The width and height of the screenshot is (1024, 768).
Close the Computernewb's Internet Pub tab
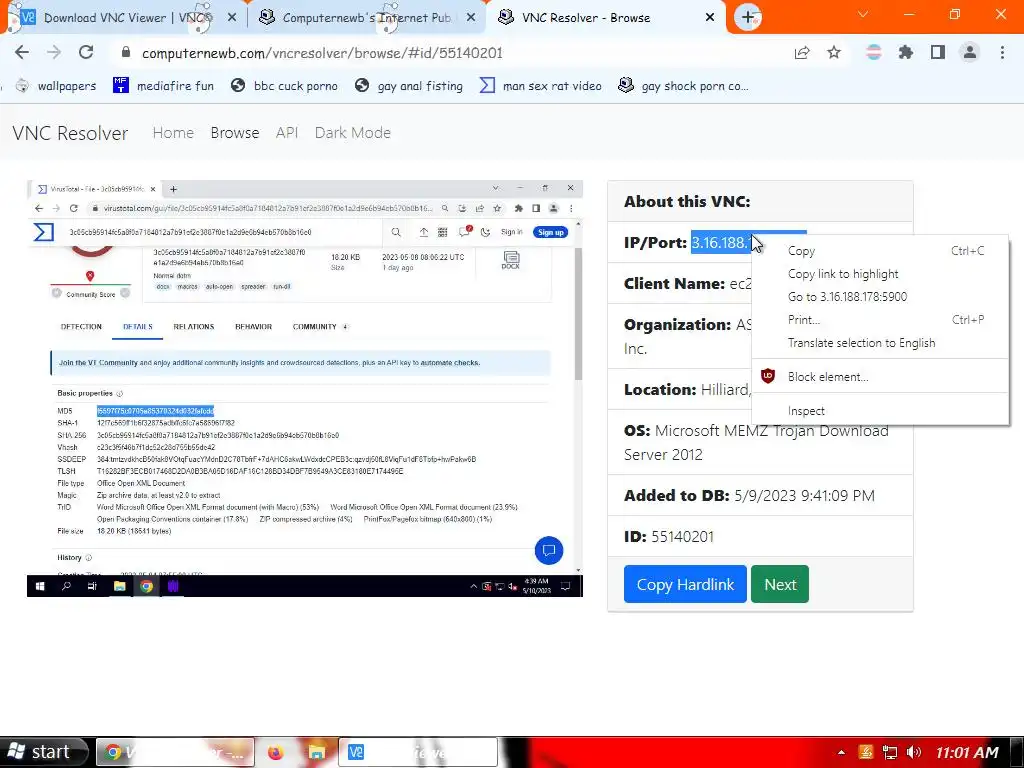pos(471,18)
